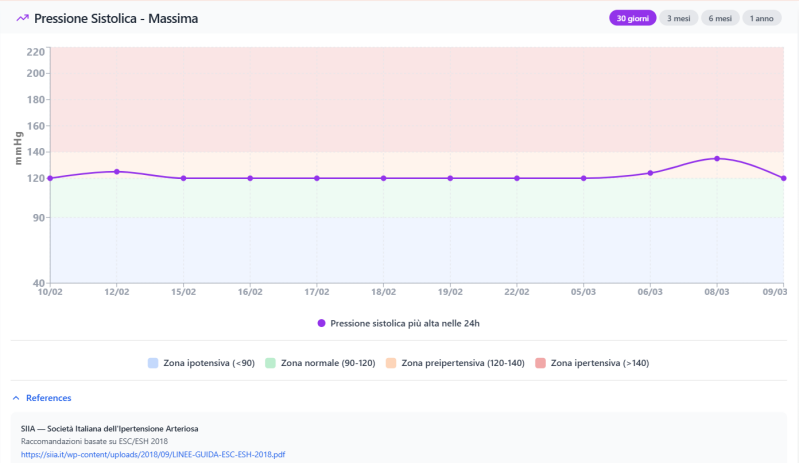Screen dimensions: 799x463
Task: Click the trending-up icon beside Pressione Sistolica
Action: (x=22, y=18)
